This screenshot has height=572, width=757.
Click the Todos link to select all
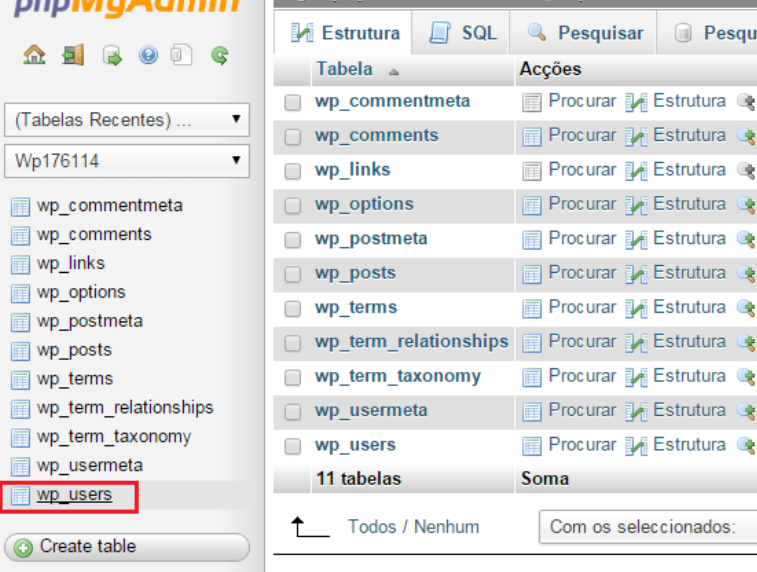(x=371, y=527)
